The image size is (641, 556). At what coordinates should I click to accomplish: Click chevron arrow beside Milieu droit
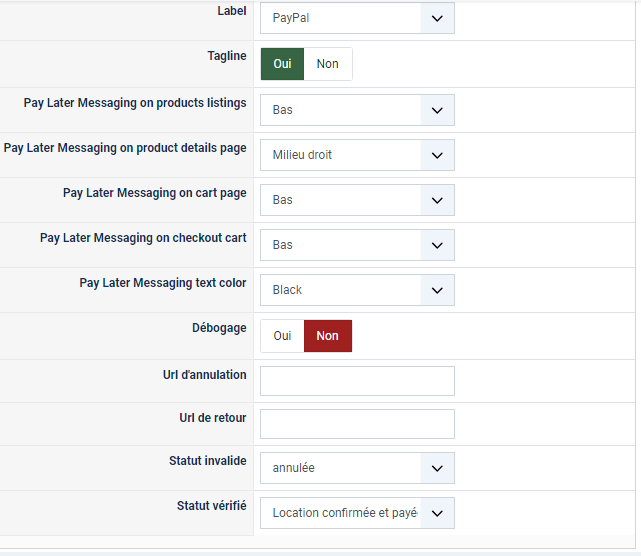(x=437, y=155)
